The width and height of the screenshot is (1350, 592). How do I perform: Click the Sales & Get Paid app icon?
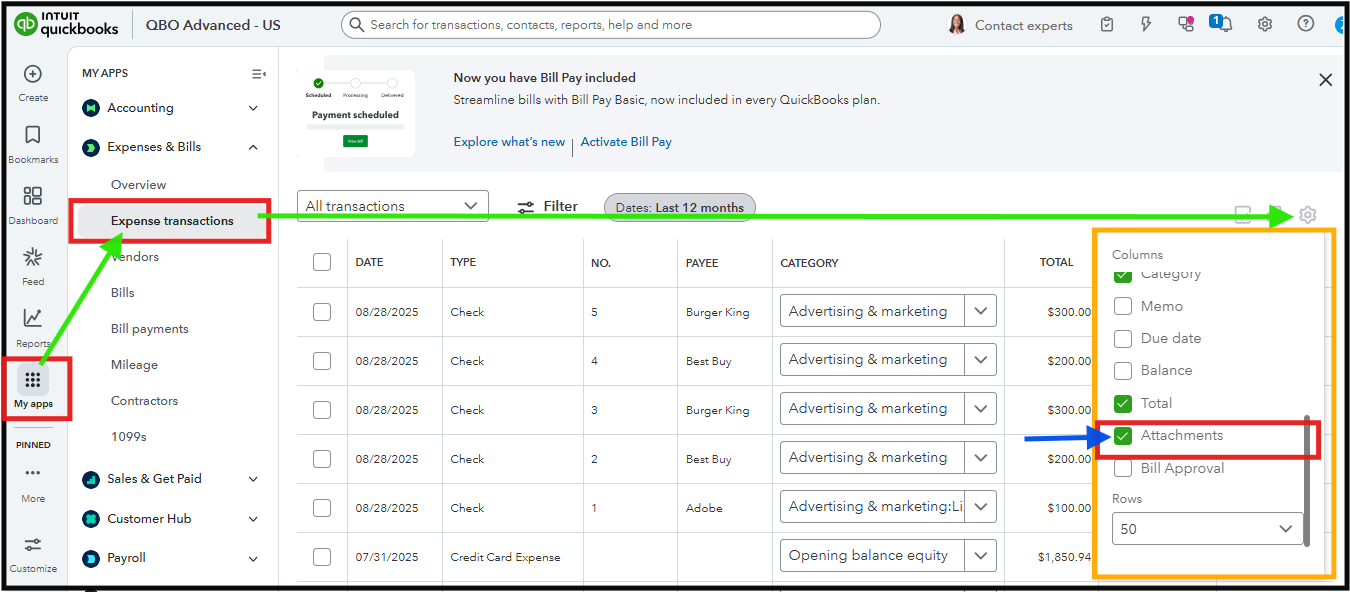coord(91,479)
